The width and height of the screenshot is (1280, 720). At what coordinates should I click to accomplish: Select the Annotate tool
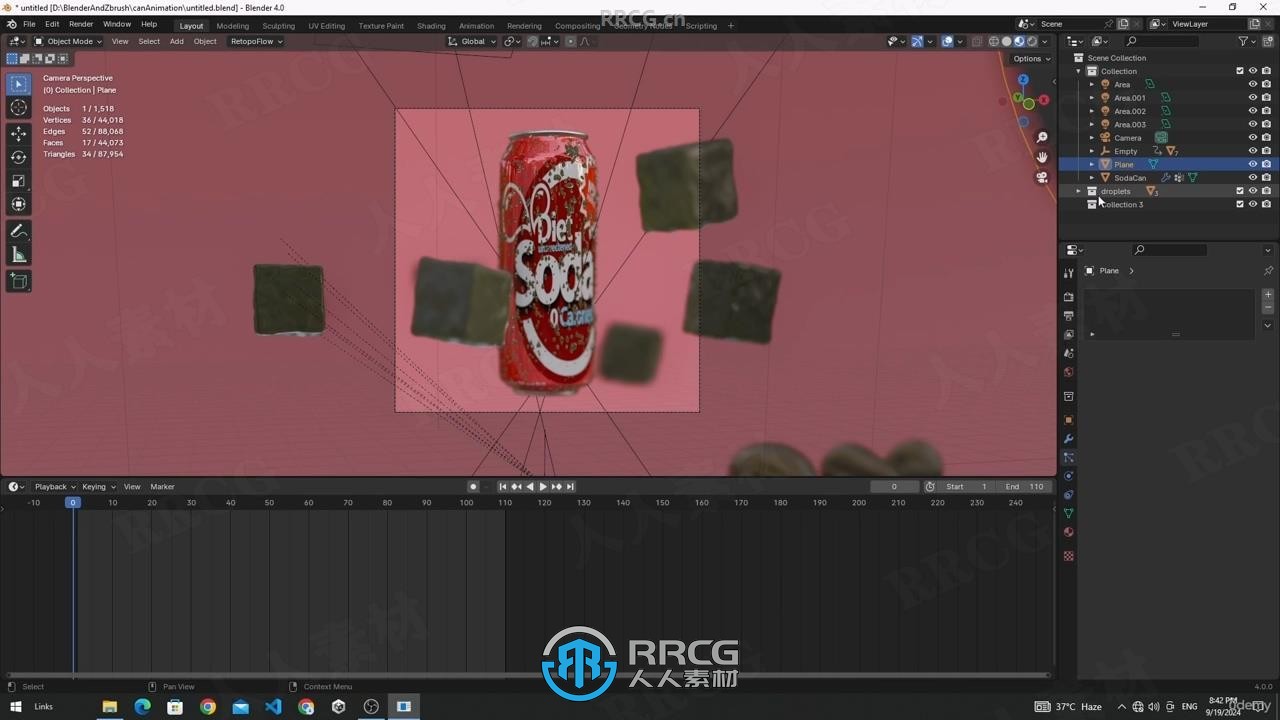(x=19, y=231)
